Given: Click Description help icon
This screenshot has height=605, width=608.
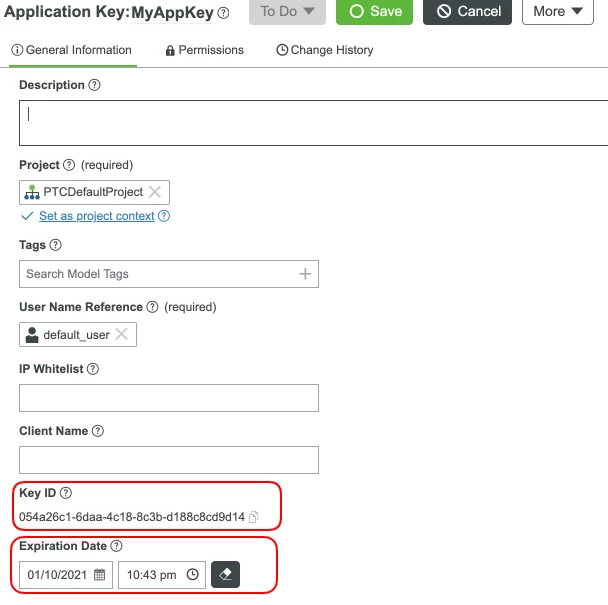Looking at the screenshot, I should [x=94, y=85].
